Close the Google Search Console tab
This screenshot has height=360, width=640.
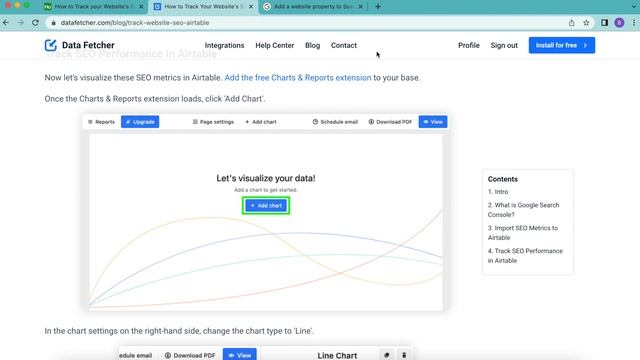(360, 7)
